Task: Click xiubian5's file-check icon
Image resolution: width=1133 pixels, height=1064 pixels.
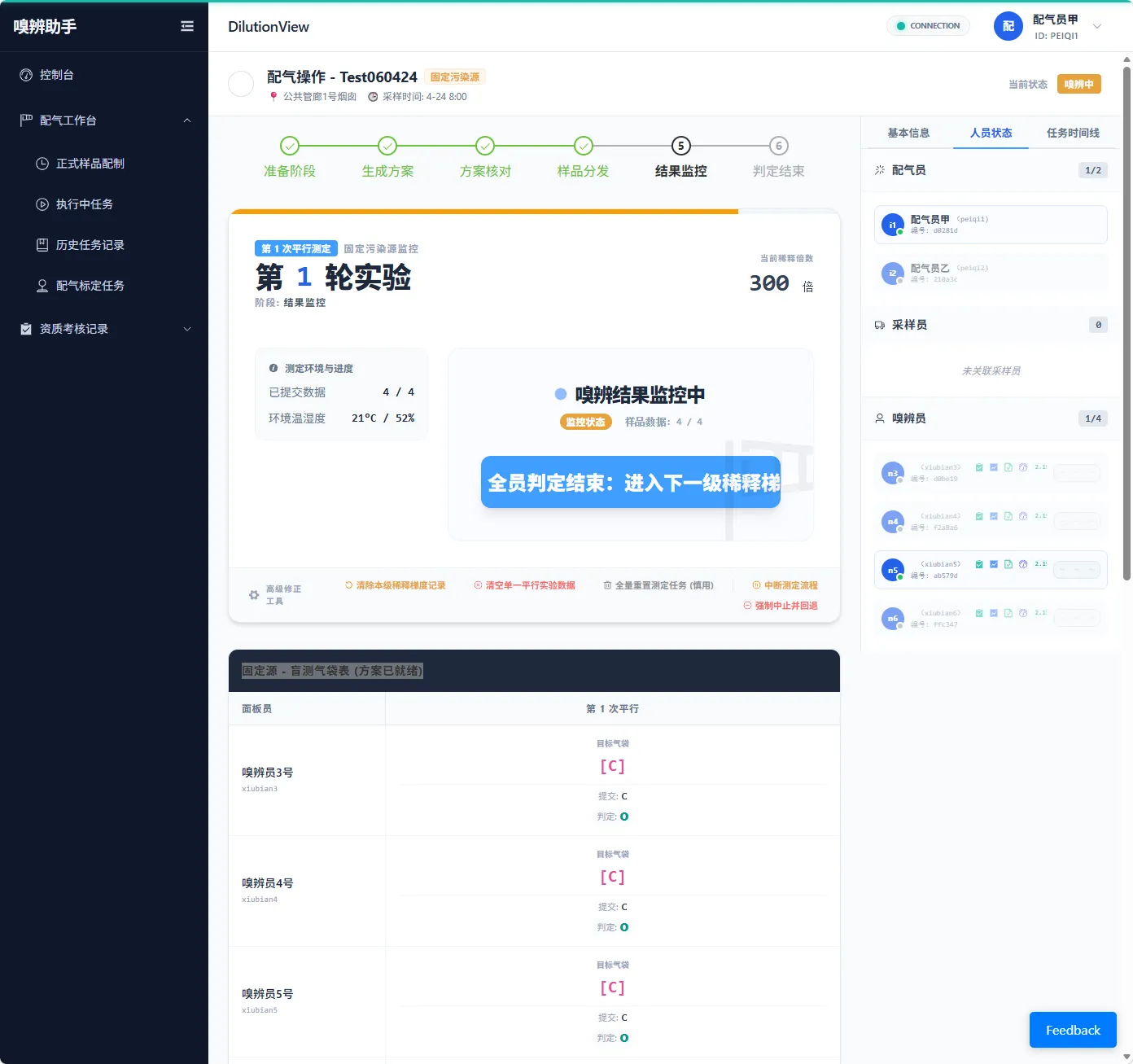Action: (x=1008, y=564)
